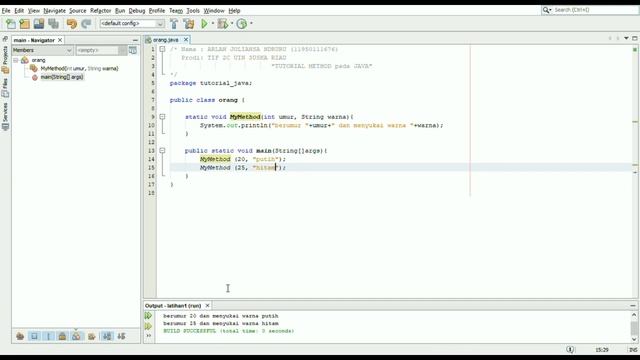The height and width of the screenshot is (360, 640).
Task: Click the Output scrollbar up arrow
Action: (x=634, y=315)
